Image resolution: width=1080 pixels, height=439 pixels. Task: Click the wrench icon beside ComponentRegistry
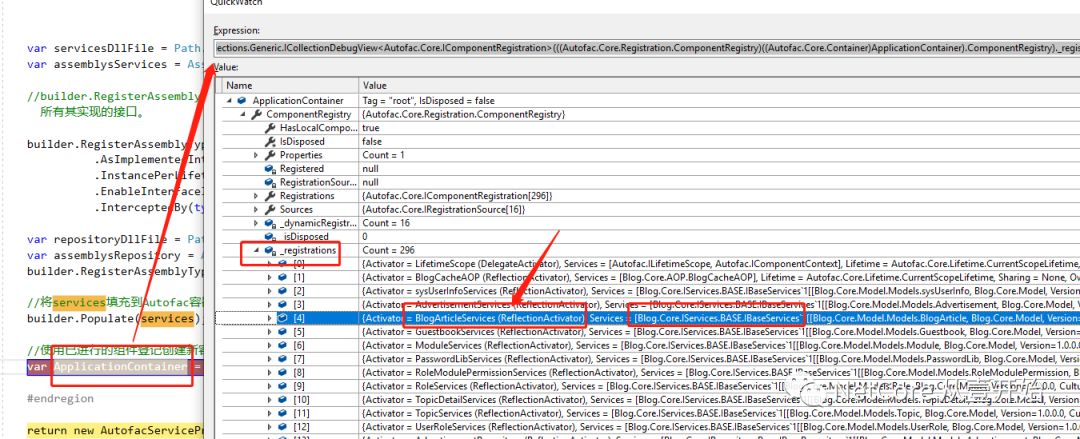point(256,114)
